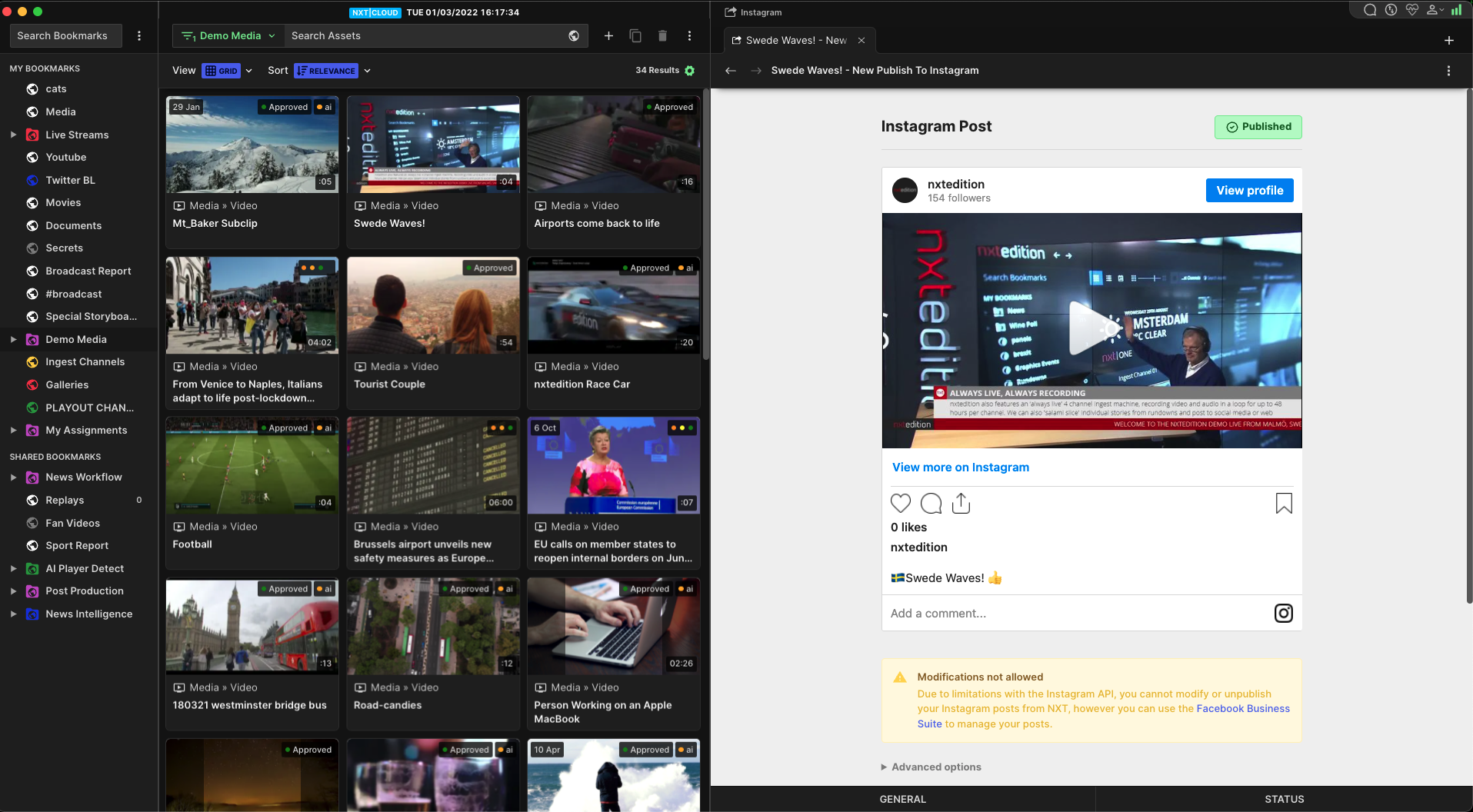The height and width of the screenshot is (812, 1473).
Task: Click the Search Bookmarks field
Action: tap(66, 35)
